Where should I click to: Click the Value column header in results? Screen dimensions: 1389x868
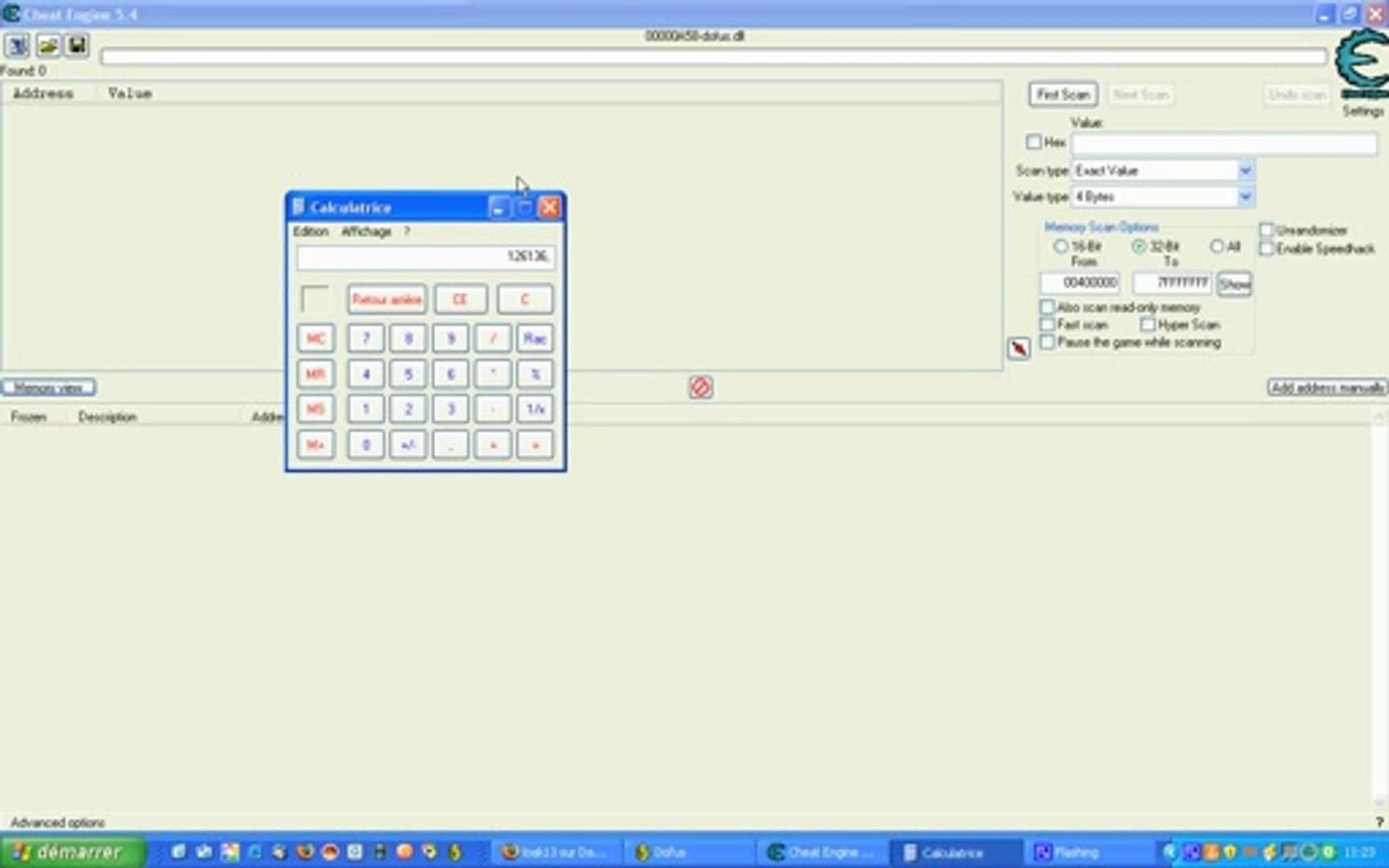pos(129,93)
